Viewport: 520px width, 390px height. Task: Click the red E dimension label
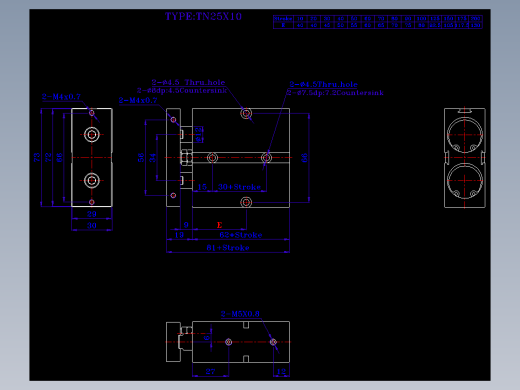tap(219, 225)
